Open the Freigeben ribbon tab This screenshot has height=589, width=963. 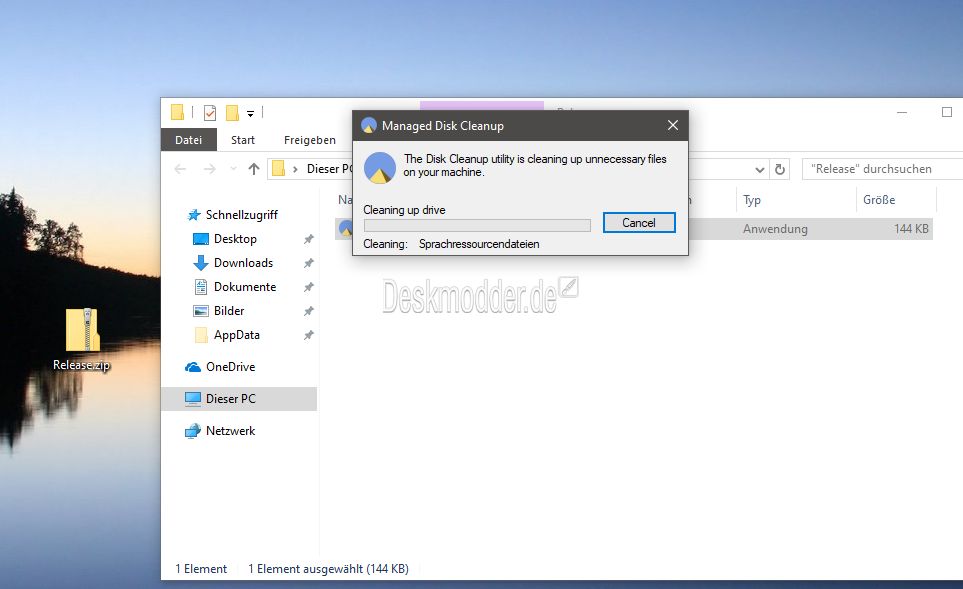[x=309, y=141]
